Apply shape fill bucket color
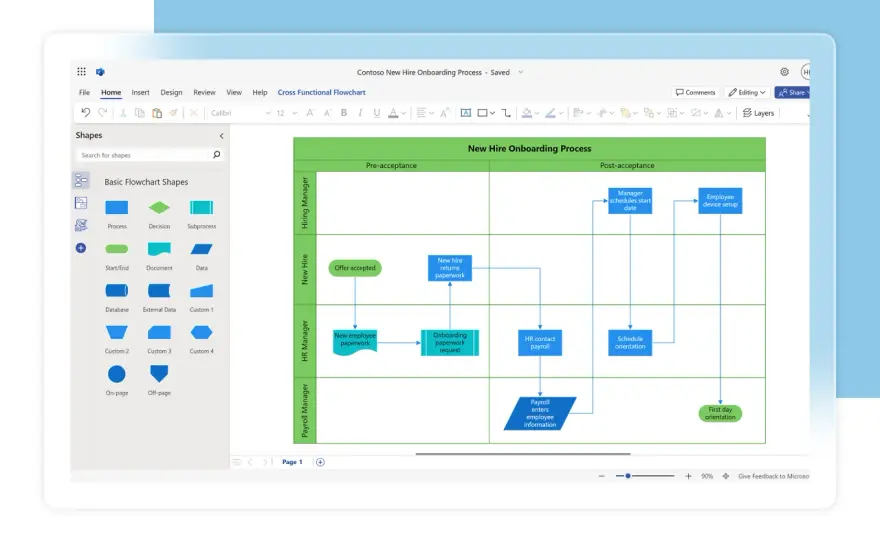The image size is (880, 540). (526, 113)
